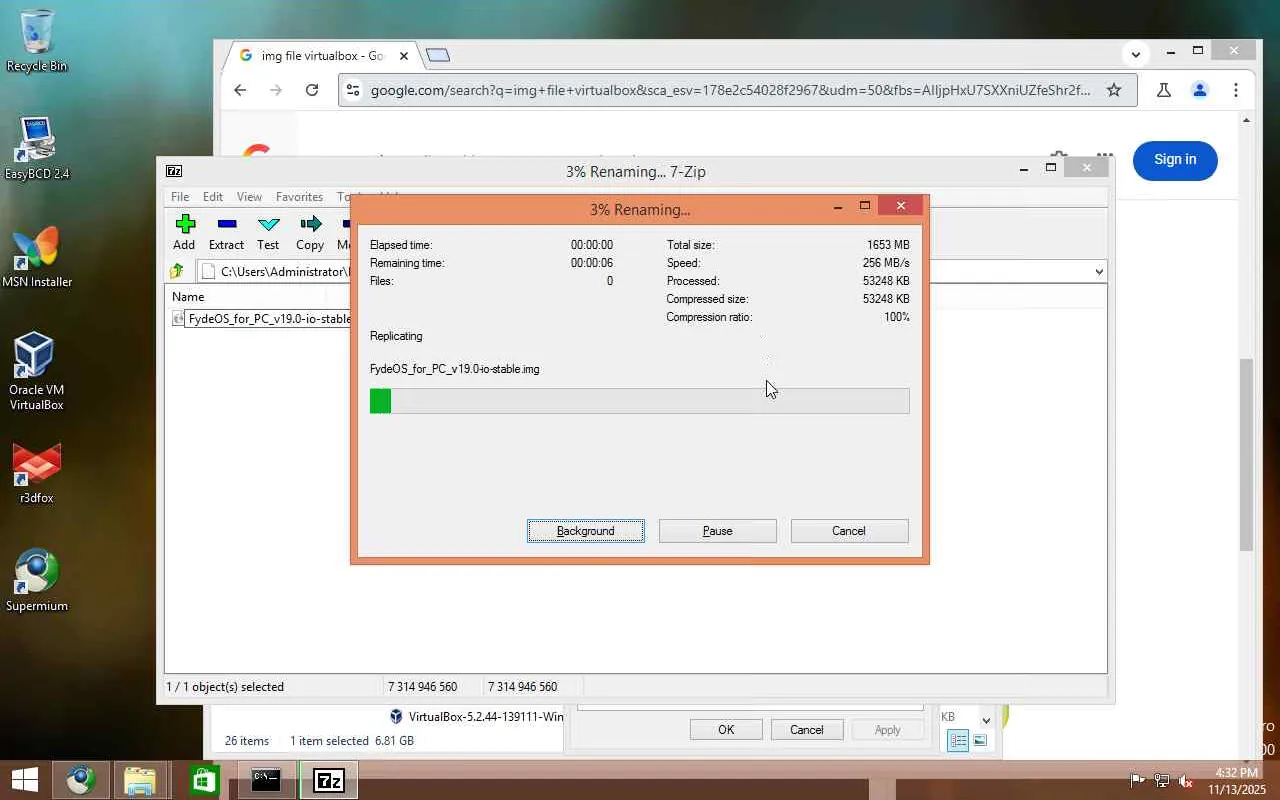Click the 7-Zip title bar app icon
The height and width of the screenshot is (800, 1280).
(x=174, y=171)
